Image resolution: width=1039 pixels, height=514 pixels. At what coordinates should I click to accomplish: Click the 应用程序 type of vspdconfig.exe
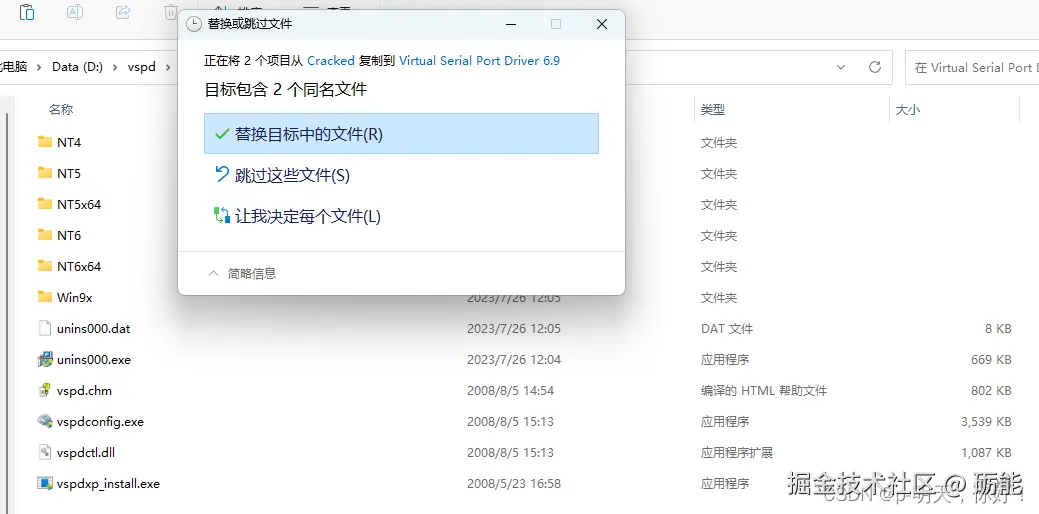click(725, 422)
